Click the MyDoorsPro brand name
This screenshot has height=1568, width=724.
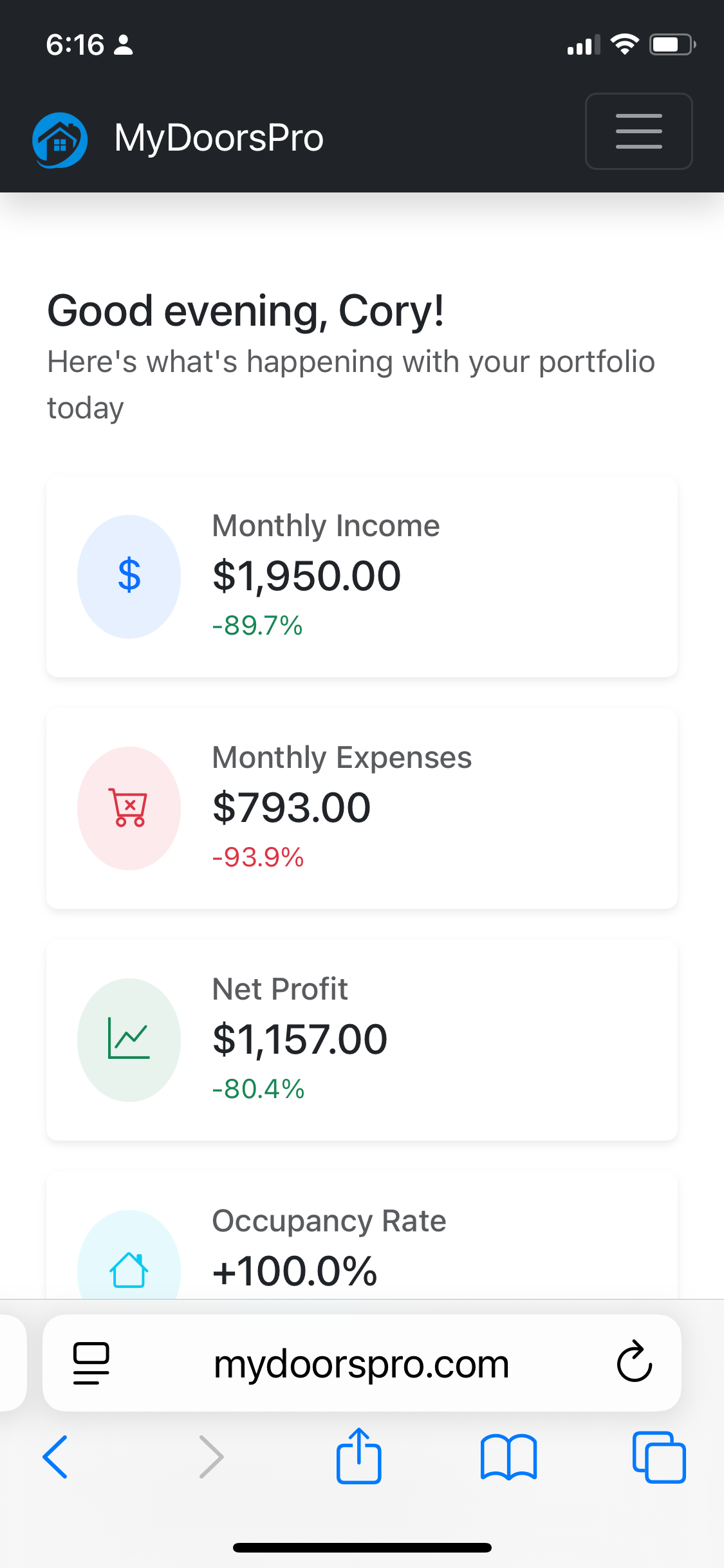(219, 138)
